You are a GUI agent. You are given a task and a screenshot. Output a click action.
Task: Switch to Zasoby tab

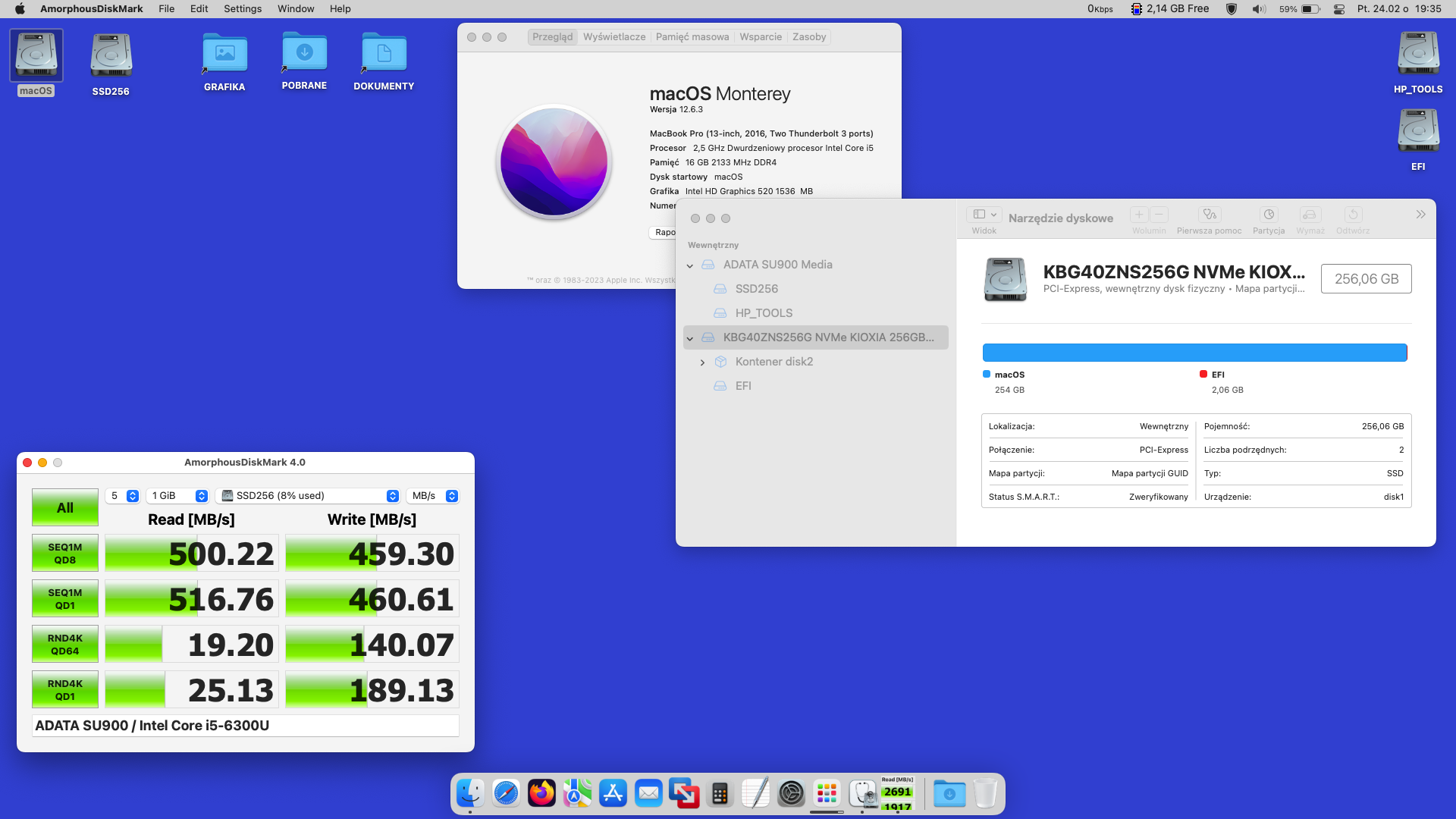click(x=809, y=37)
